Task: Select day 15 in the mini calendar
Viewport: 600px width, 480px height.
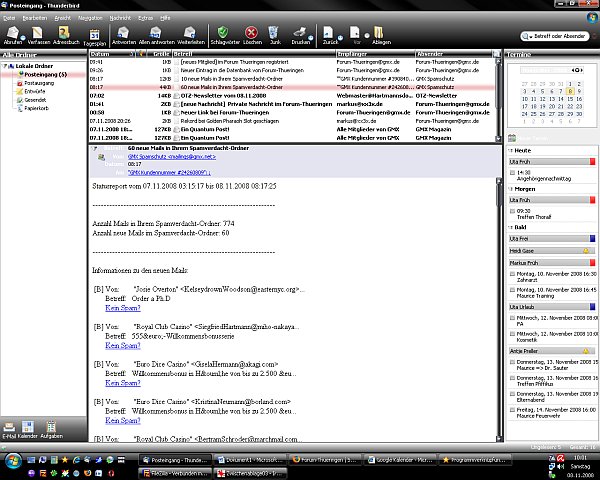Action: coord(570,99)
